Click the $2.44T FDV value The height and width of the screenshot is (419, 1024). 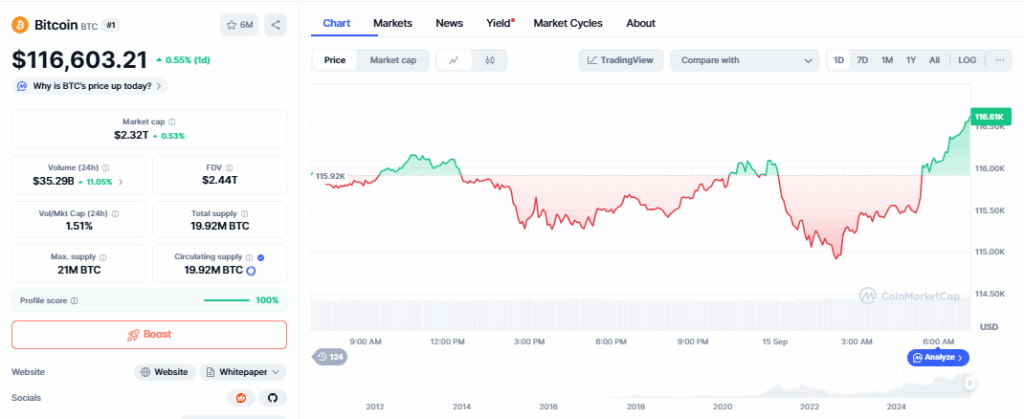click(219, 181)
